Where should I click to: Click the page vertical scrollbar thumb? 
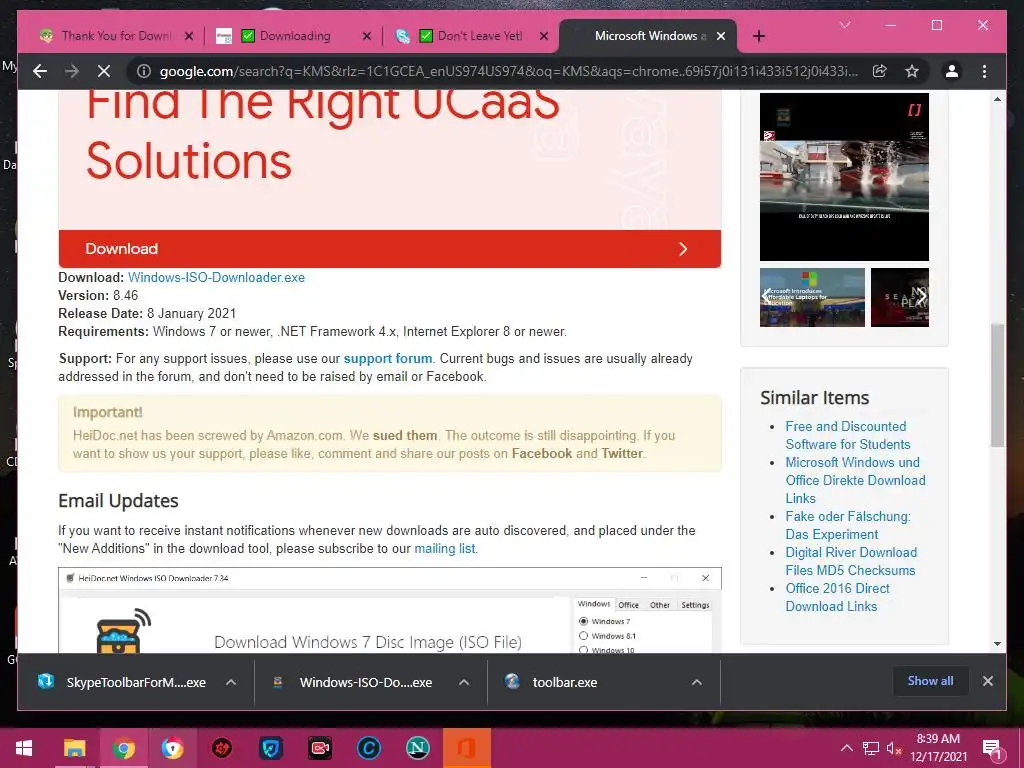point(997,385)
